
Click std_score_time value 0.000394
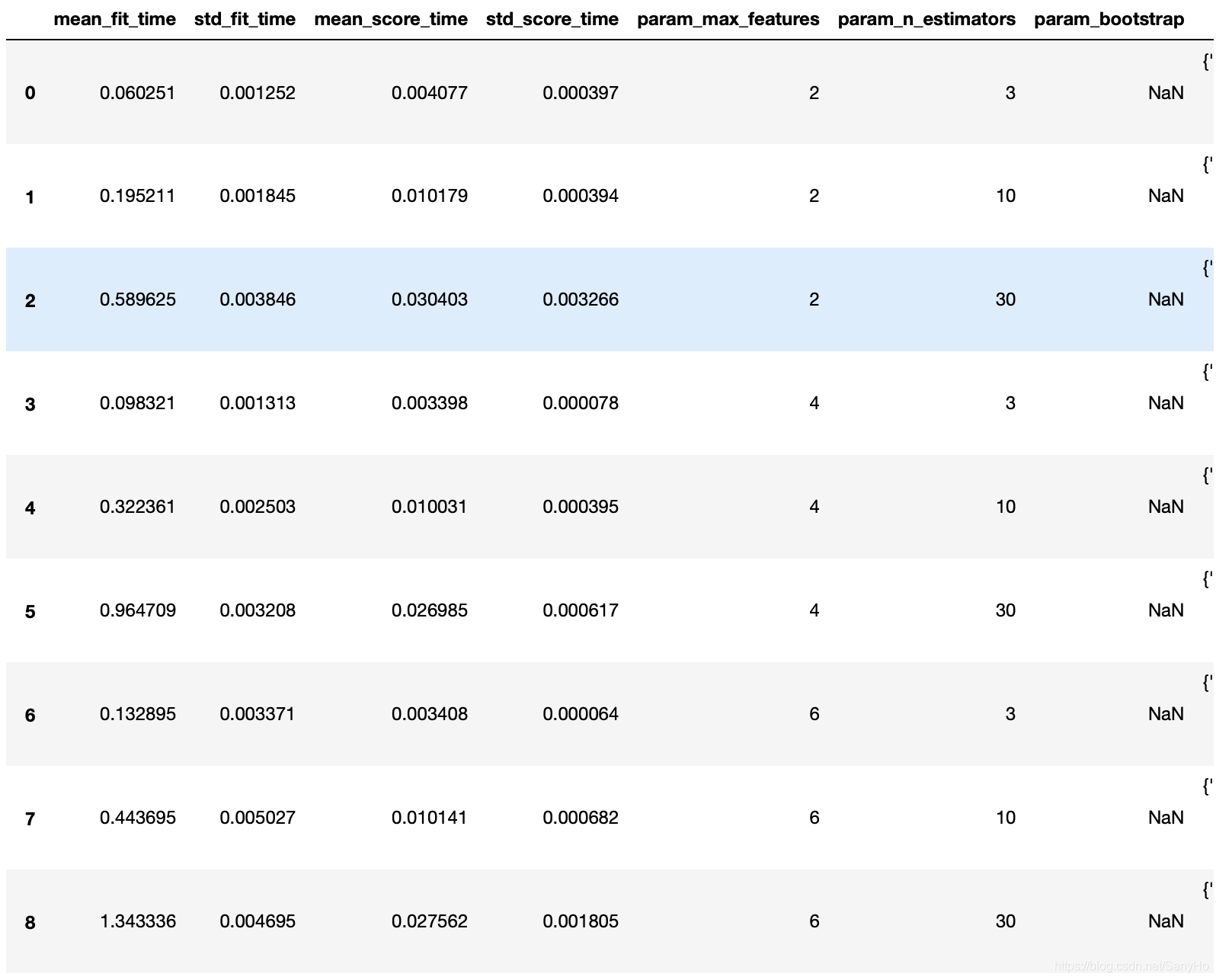tap(581, 196)
